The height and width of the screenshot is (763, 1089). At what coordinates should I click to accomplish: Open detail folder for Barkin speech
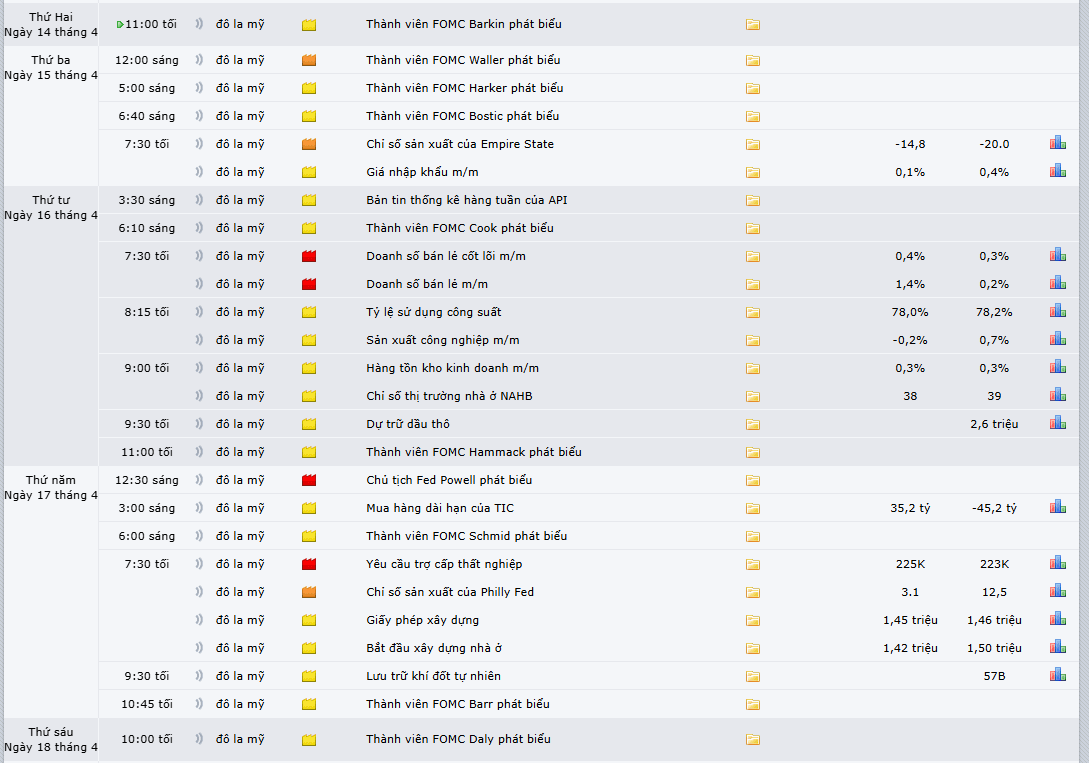click(x=753, y=24)
